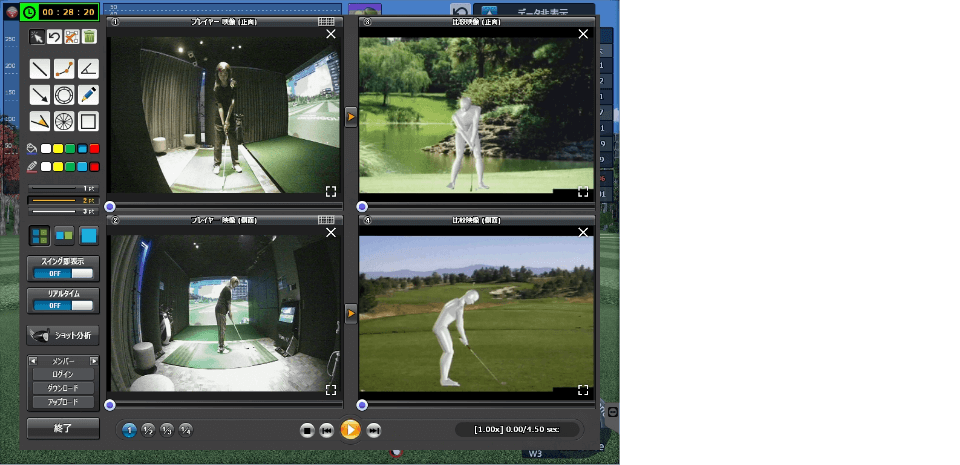Click the 終了 exit button

point(63,427)
